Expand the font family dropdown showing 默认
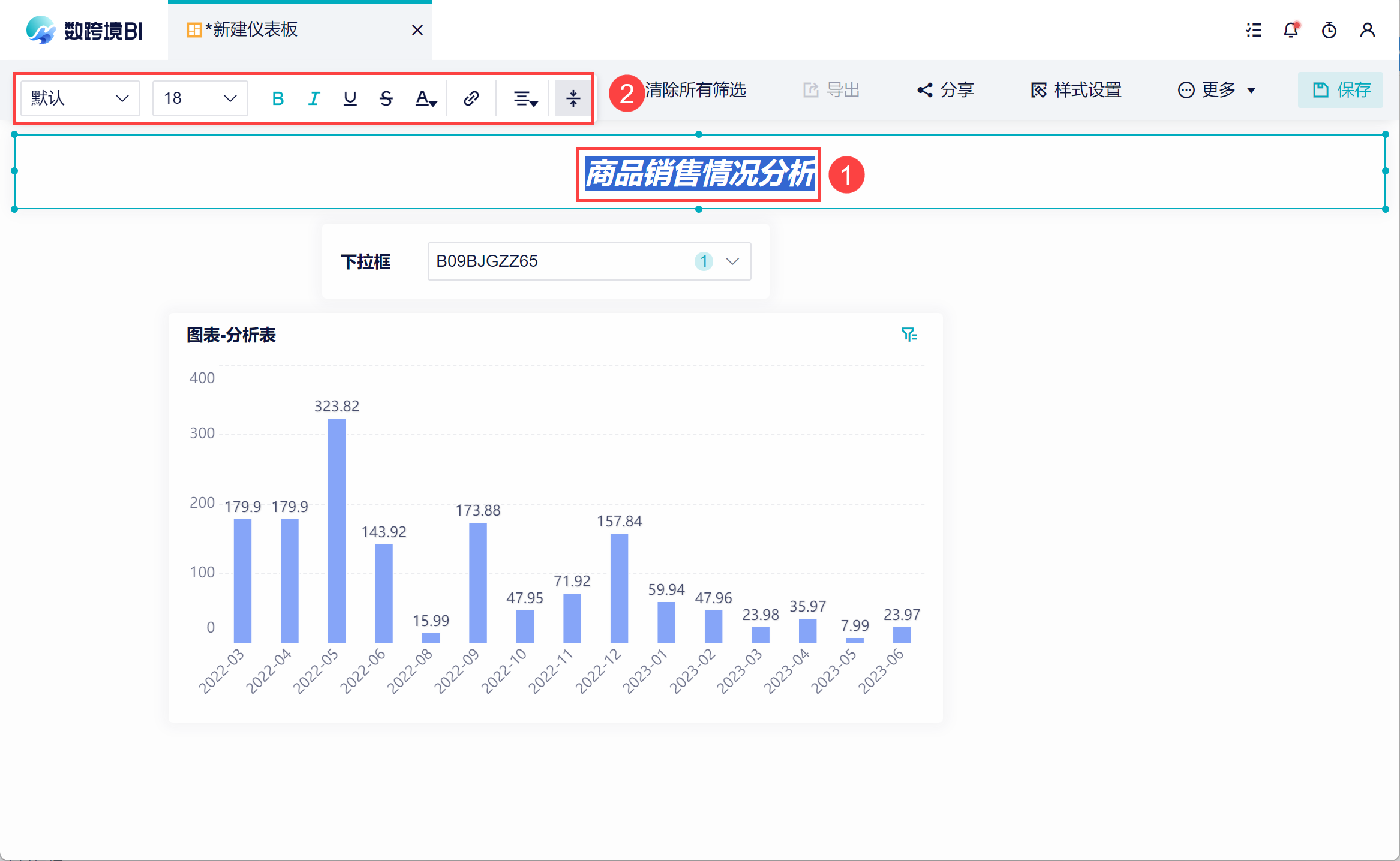 pos(80,98)
